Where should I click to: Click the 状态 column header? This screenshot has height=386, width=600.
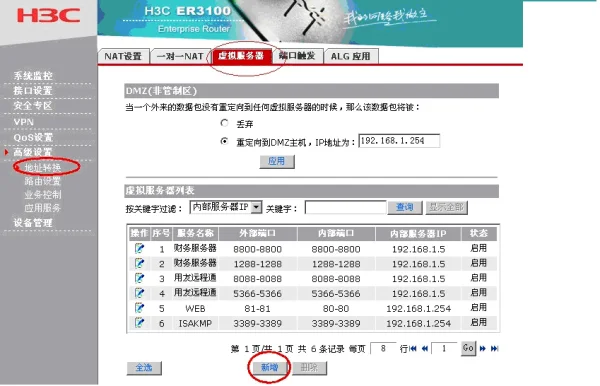[x=479, y=233]
